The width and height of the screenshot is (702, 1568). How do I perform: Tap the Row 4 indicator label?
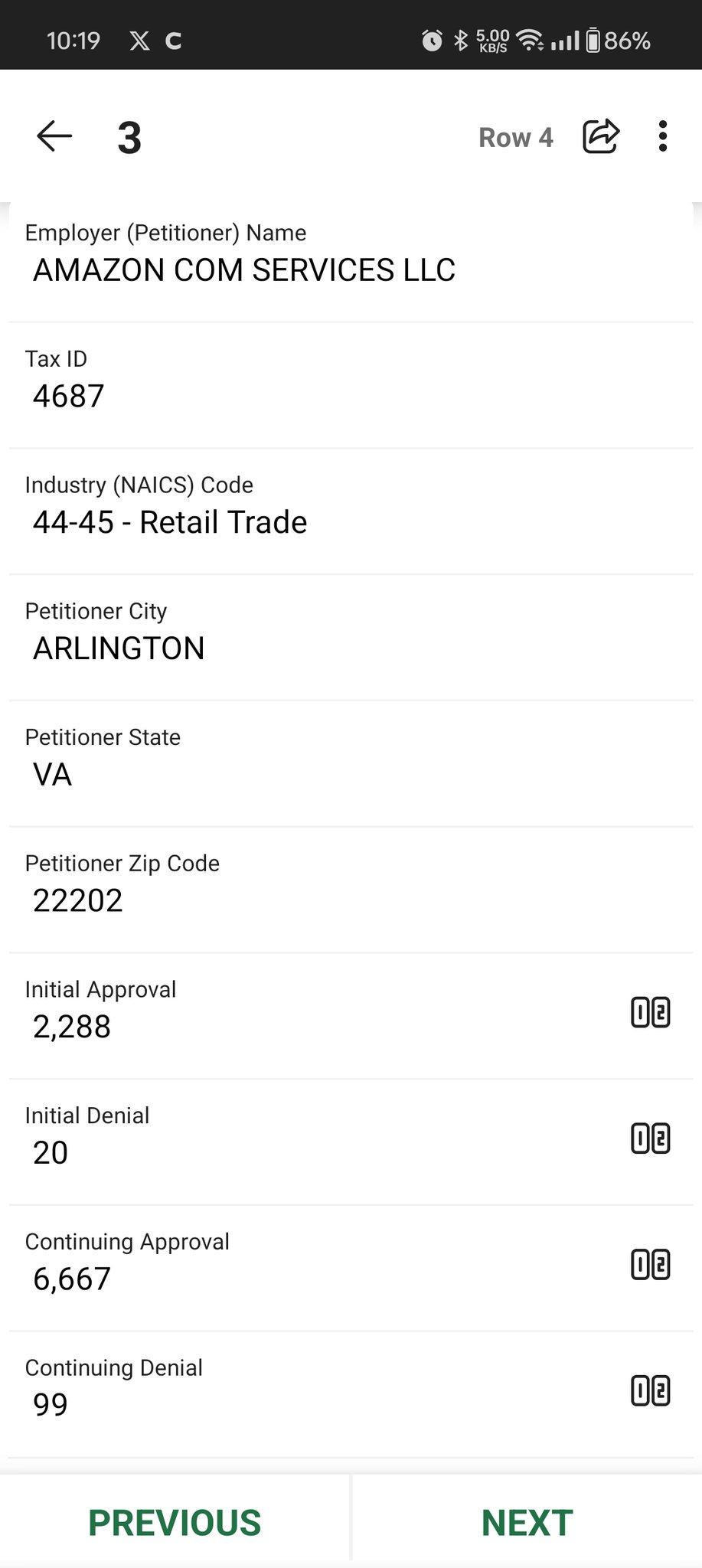point(515,138)
